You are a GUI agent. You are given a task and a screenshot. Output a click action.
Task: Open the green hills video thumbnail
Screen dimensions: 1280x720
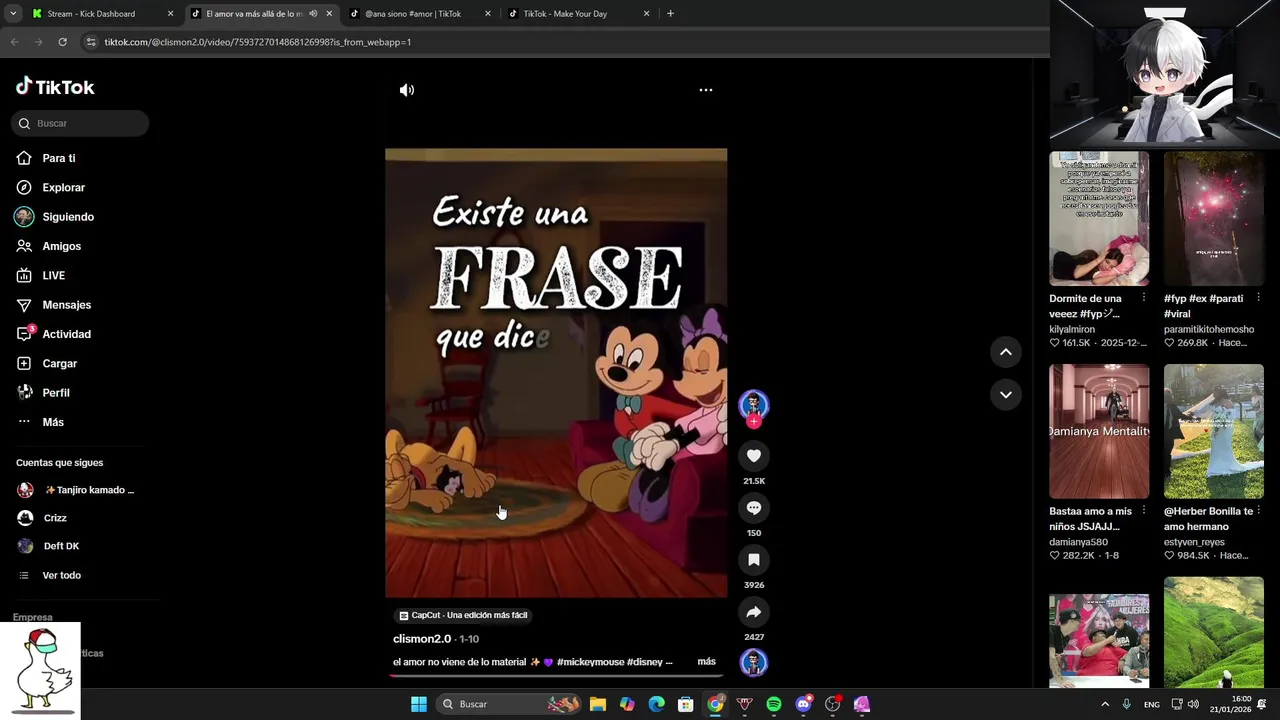pos(1214,632)
